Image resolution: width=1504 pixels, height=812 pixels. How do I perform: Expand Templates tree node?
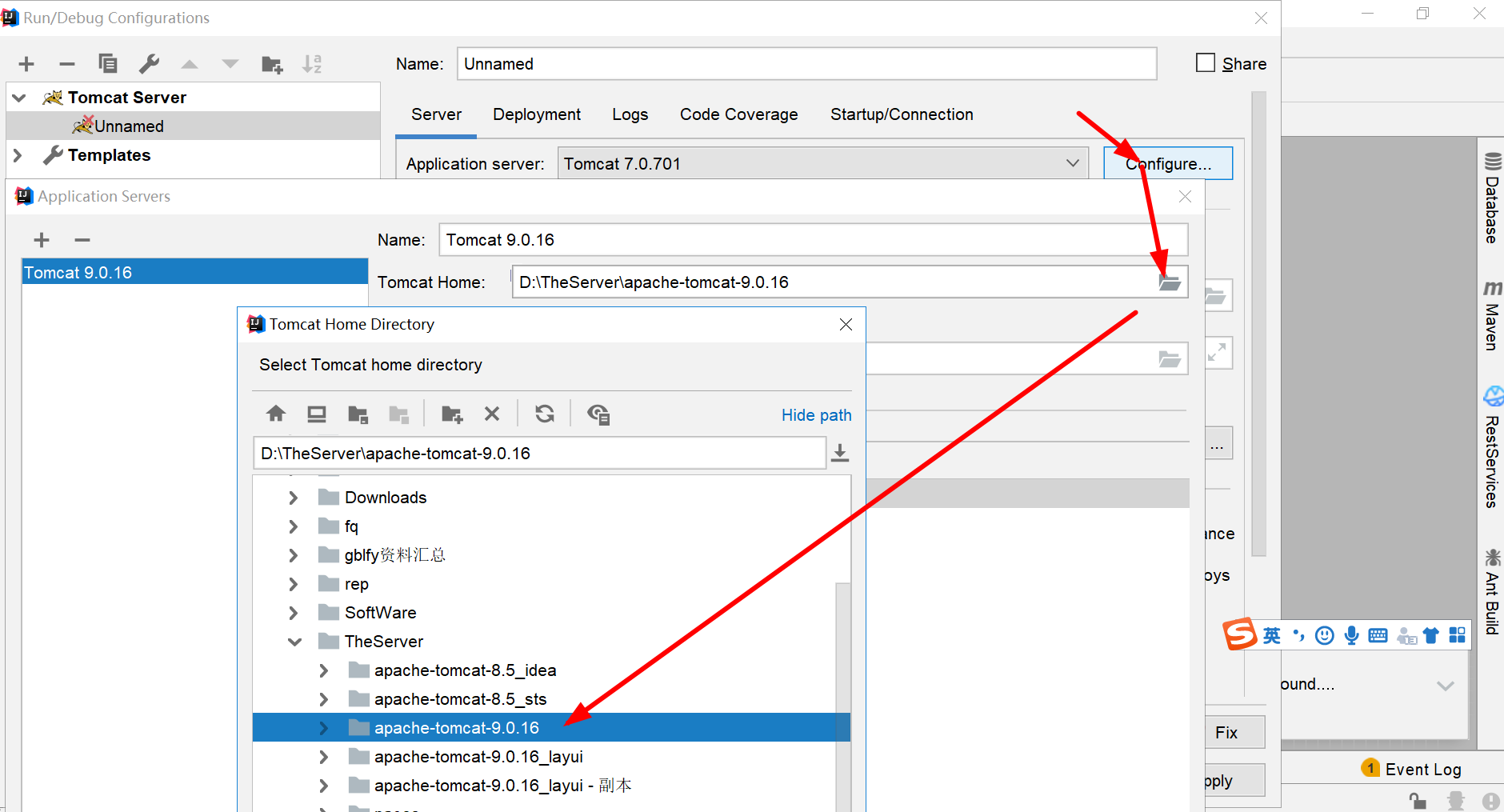(18, 155)
